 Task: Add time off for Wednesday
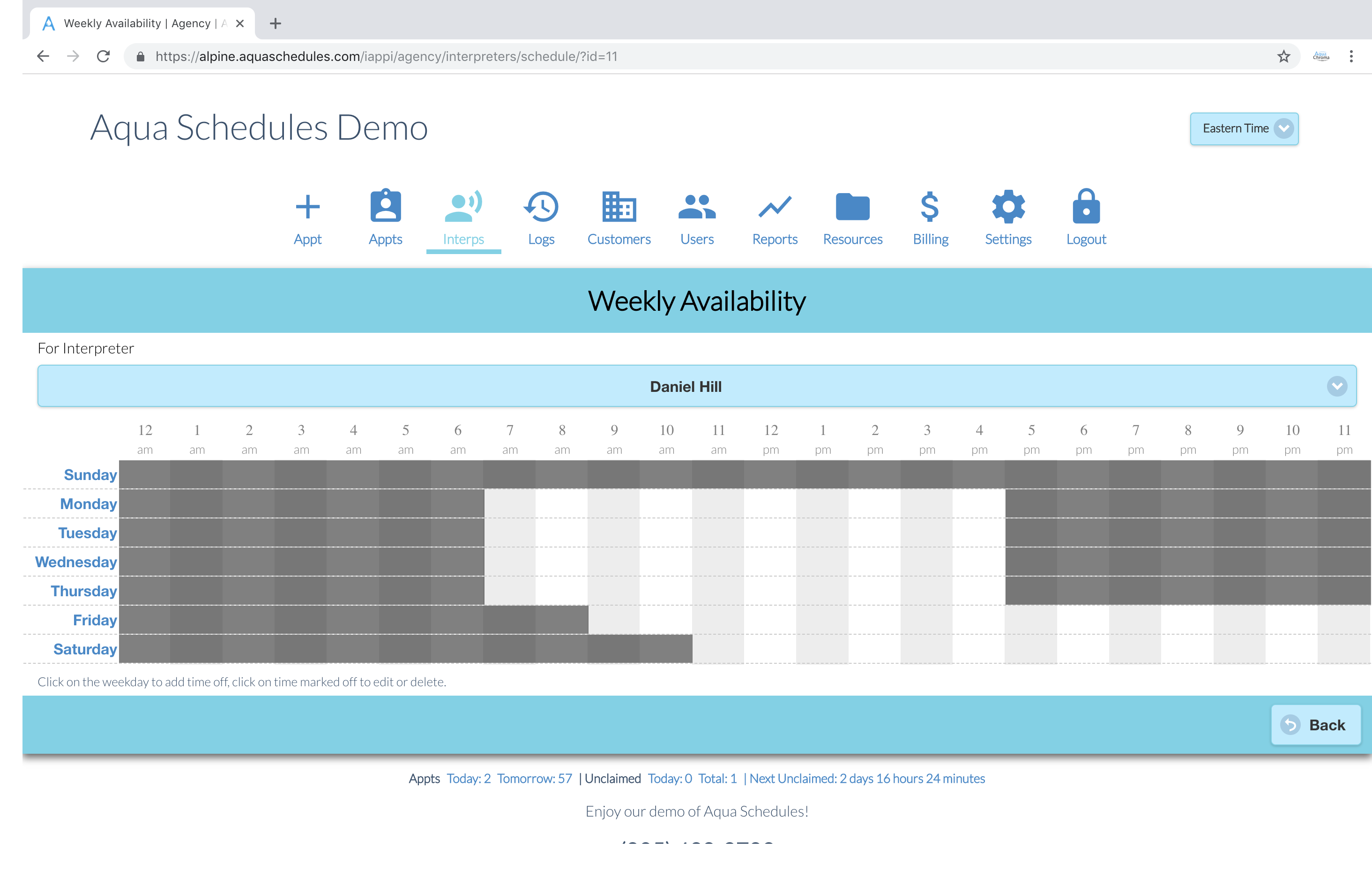[x=76, y=562]
